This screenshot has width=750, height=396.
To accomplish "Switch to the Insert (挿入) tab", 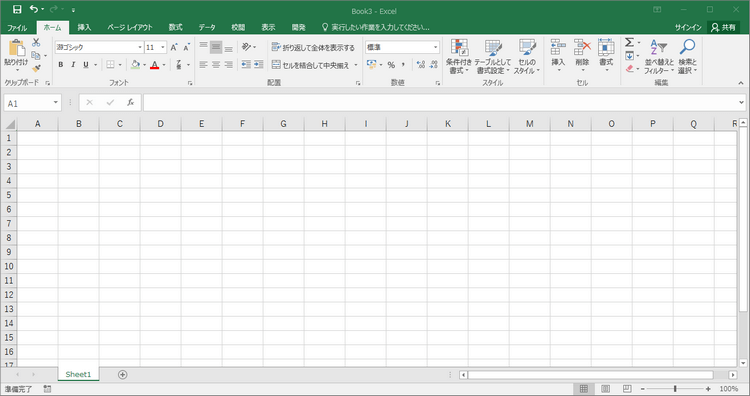I will pos(84,27).
